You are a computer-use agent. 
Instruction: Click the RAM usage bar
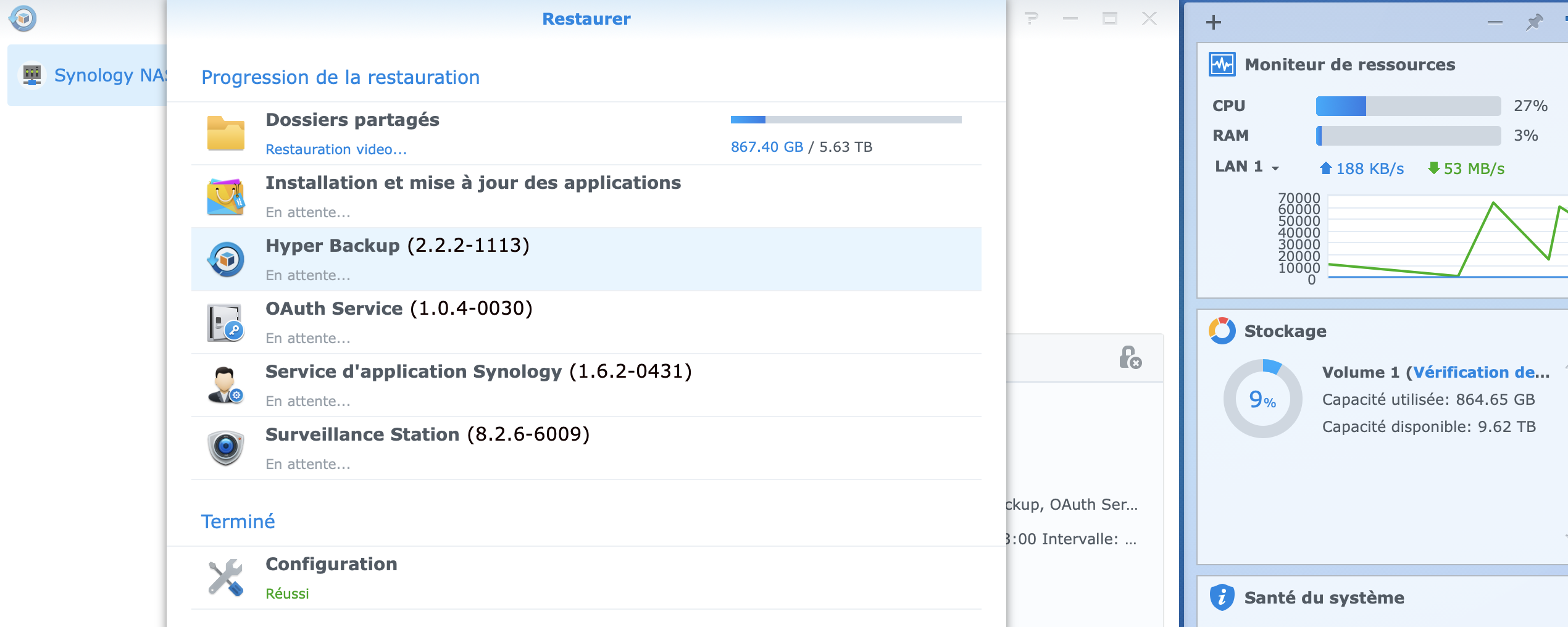click(1408, 136)
